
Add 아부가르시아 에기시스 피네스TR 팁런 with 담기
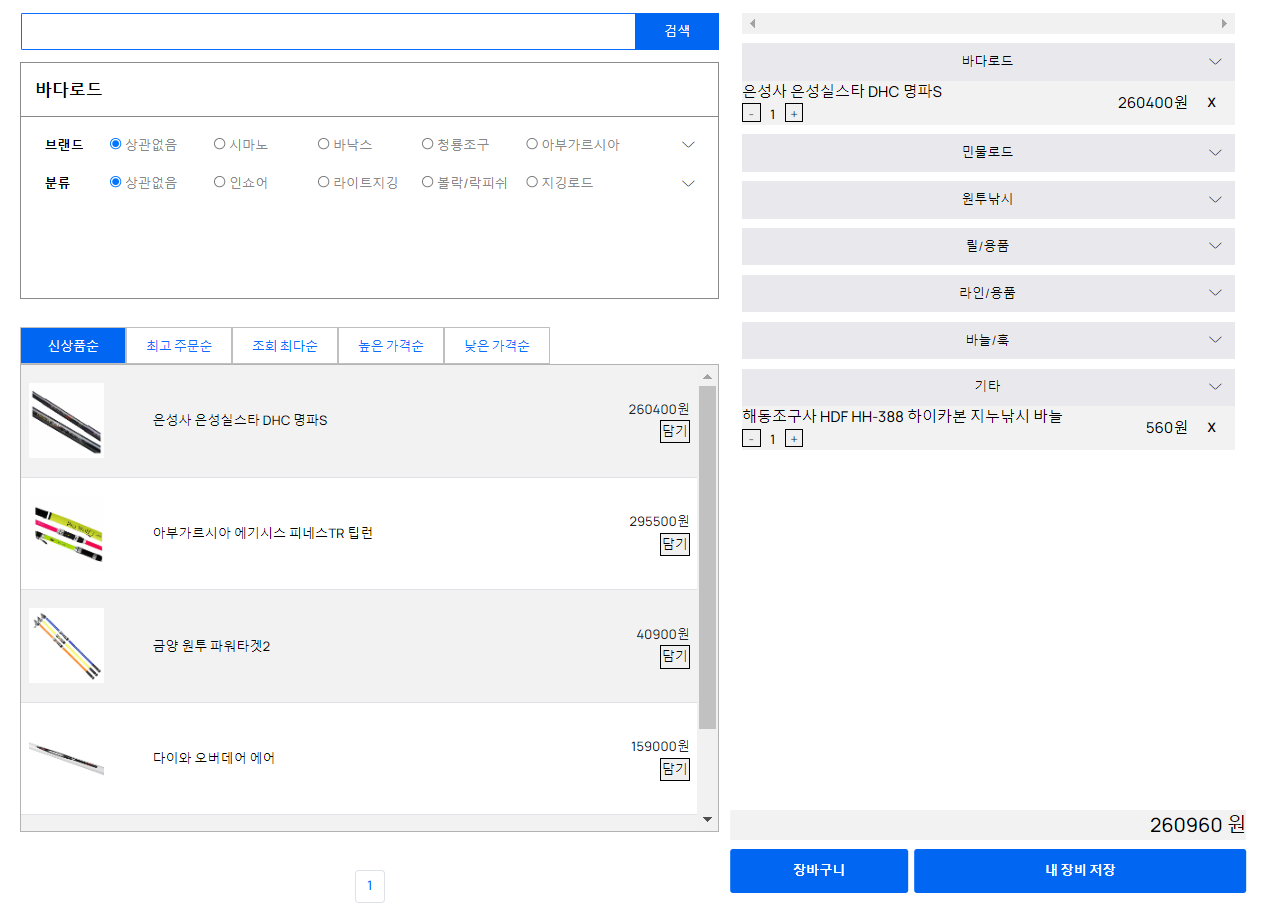click(x=675, y=544)
